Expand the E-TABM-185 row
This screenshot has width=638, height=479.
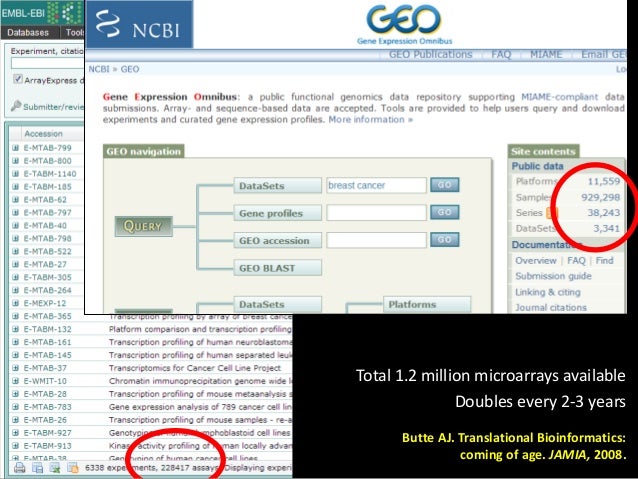[x=15, y=187]
